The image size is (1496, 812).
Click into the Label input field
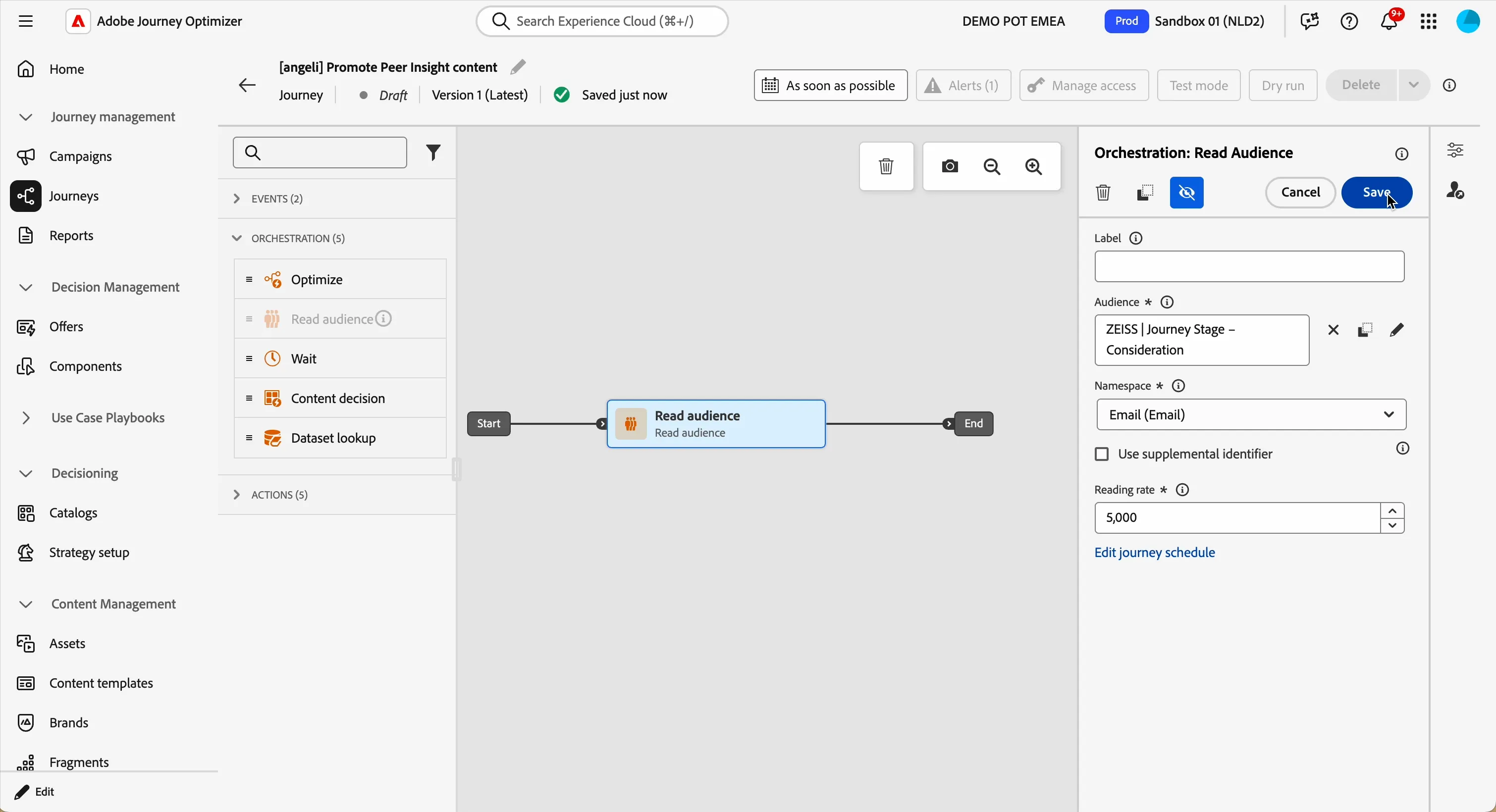(x=1249, y=267)
